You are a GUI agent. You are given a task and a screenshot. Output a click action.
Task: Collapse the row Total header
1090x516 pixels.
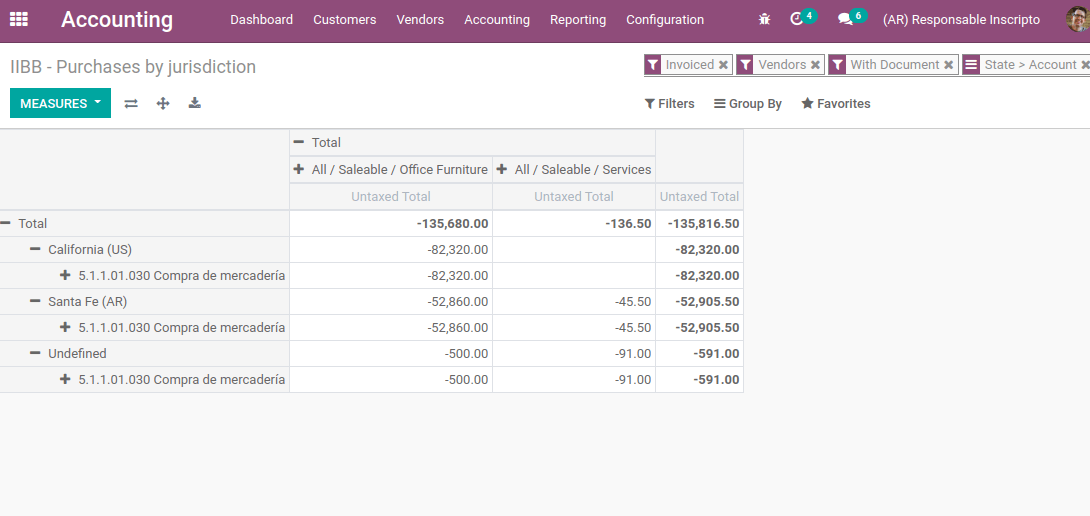coord(145,223)
